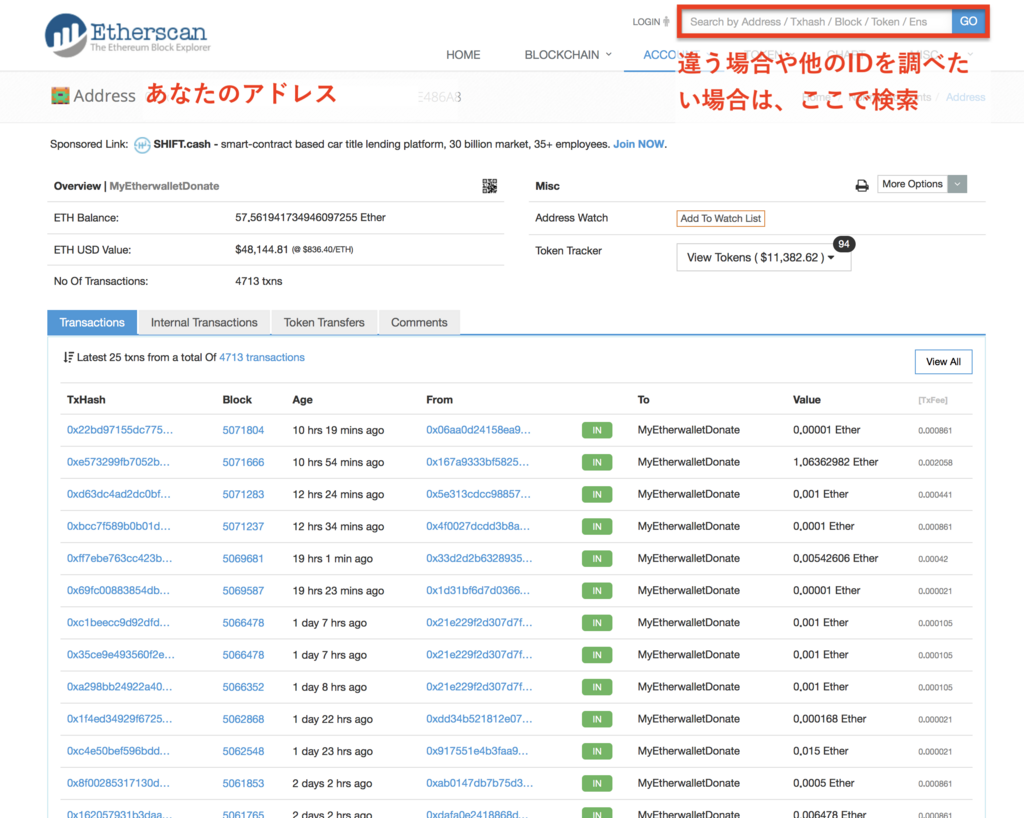Switch to Token Transfers tab
The width and height of the screenshot is (1024, 818).
tap(324, 322)
